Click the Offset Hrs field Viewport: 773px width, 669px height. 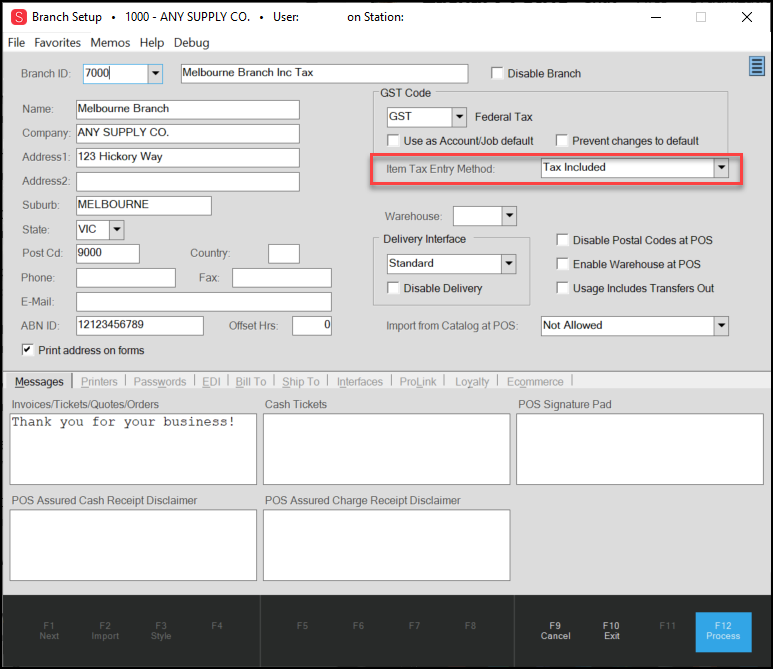pos(312,326)
